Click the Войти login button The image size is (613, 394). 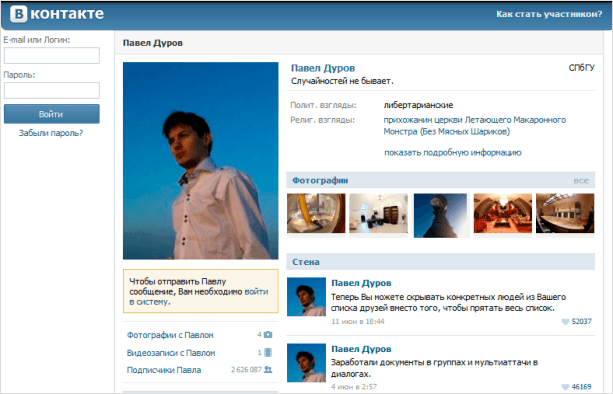pyautogui.click(x=52, y=114)
